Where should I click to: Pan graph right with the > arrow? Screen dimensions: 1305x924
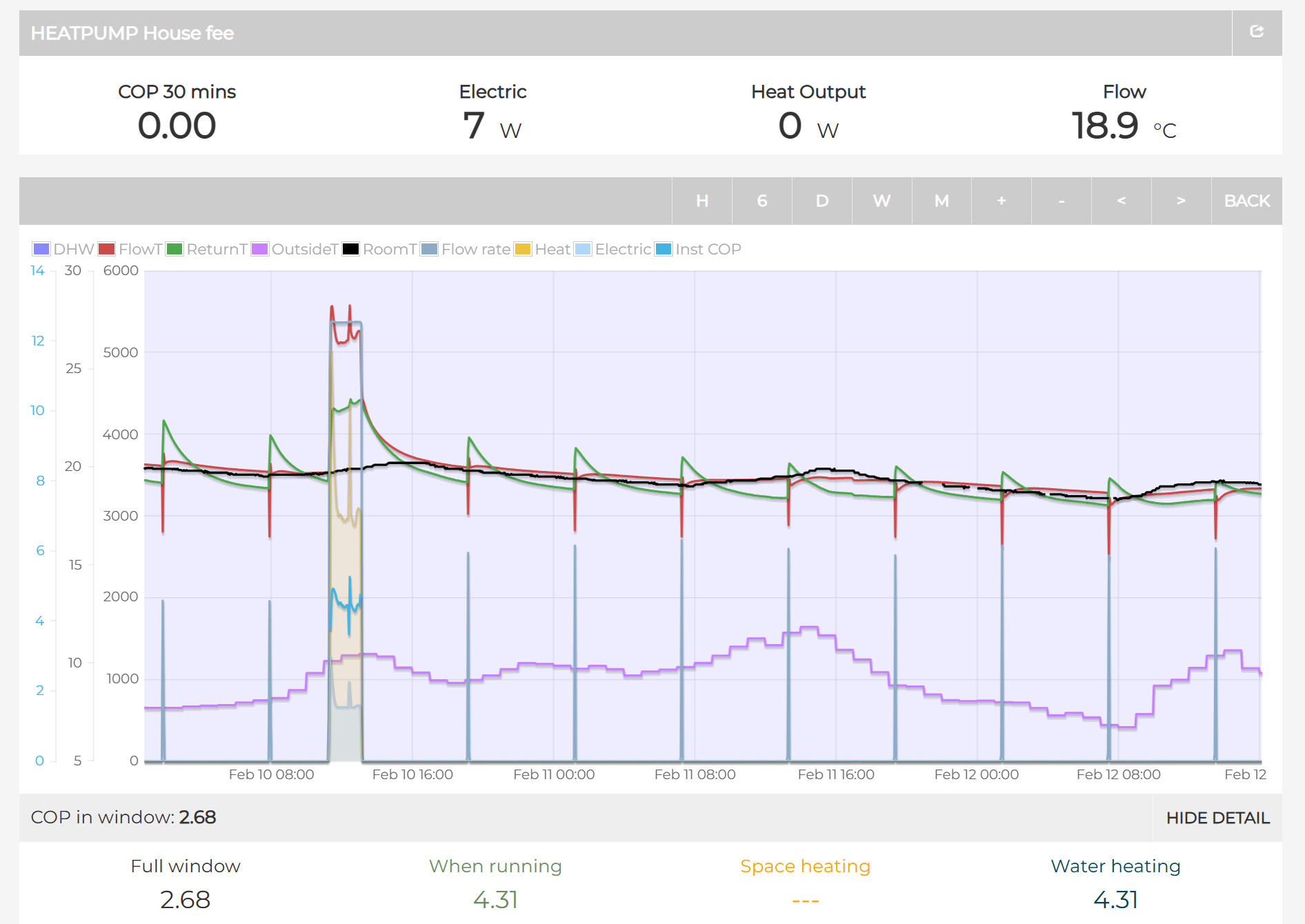[x=1181, y=201]
